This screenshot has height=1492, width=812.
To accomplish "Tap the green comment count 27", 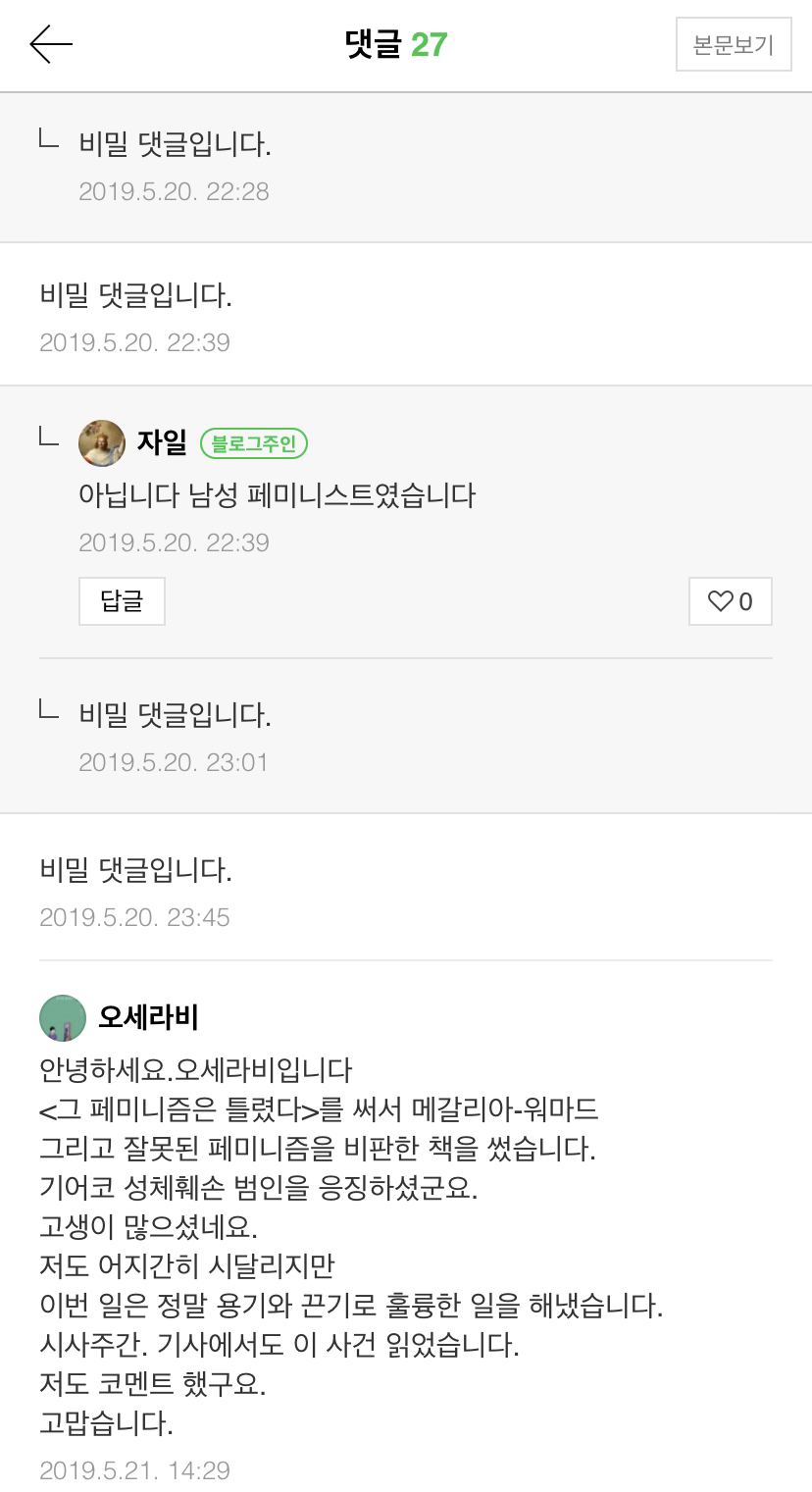I will (429, 45).
